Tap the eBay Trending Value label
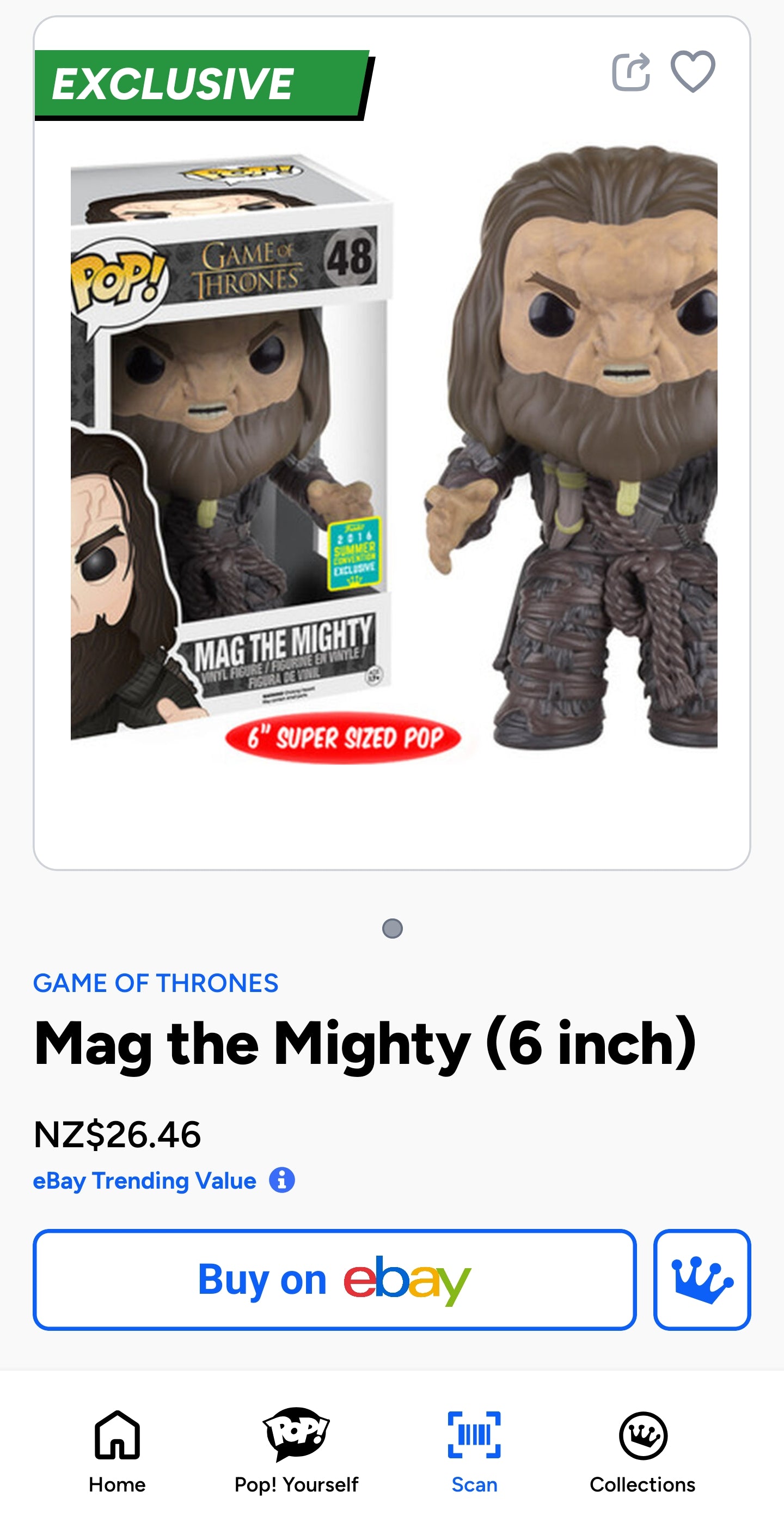 pyautogui.click(x=145, y=1180)
